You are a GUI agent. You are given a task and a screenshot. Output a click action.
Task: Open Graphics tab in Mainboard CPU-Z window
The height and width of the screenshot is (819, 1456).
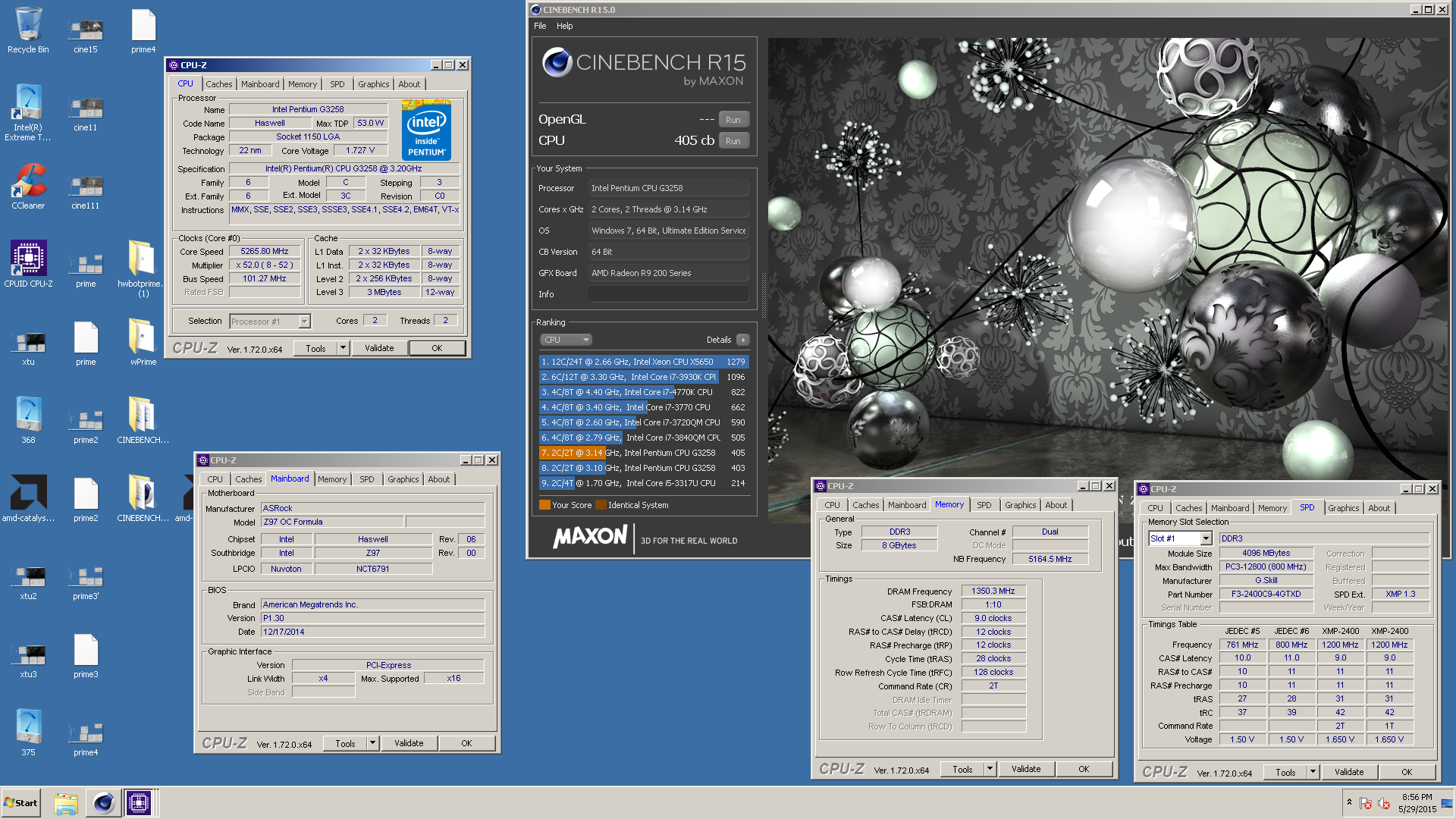pyautogui.click(x=403, y=479)
